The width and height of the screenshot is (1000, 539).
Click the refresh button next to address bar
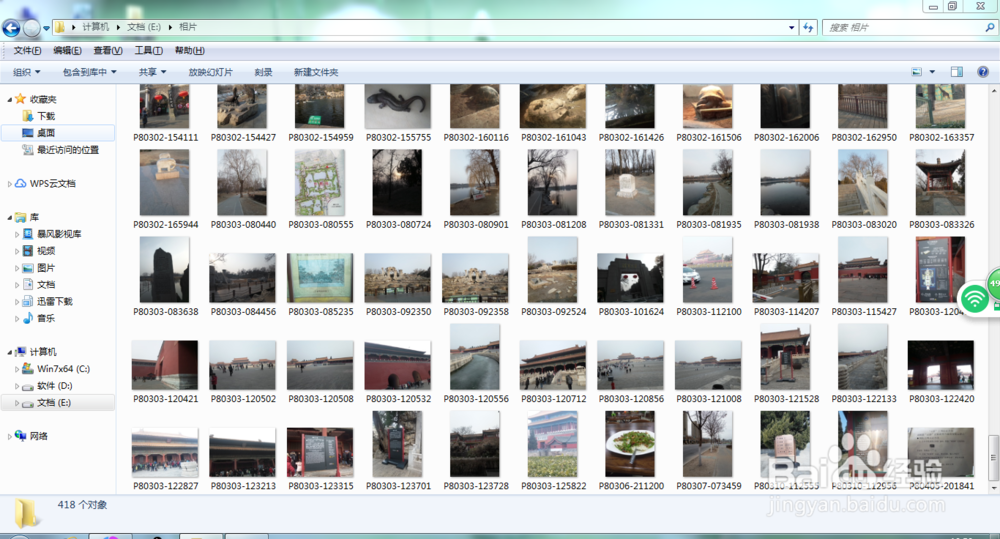click(808, 27)
